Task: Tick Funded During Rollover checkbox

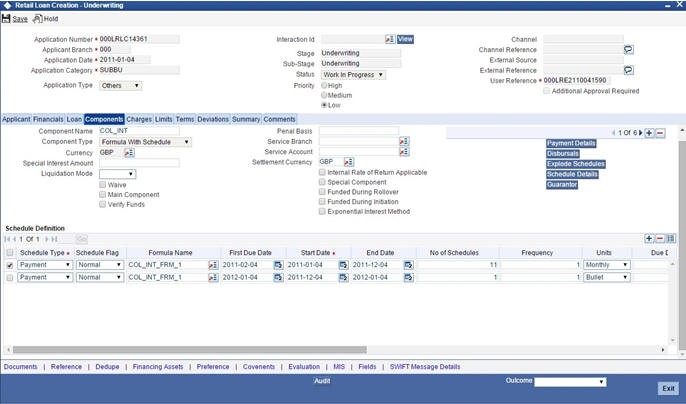Action: pos(322,192)
